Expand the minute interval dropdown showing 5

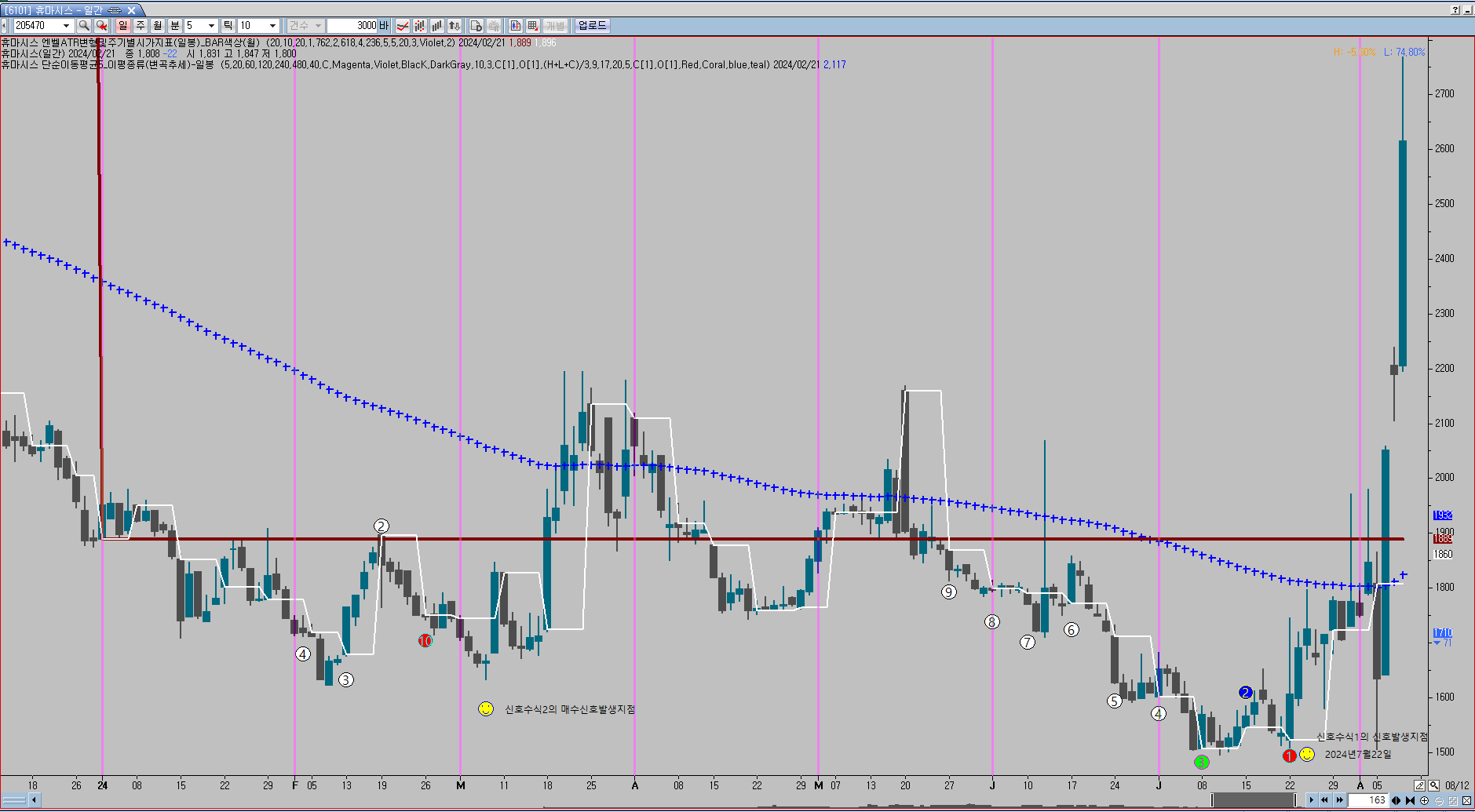(210, 26)
